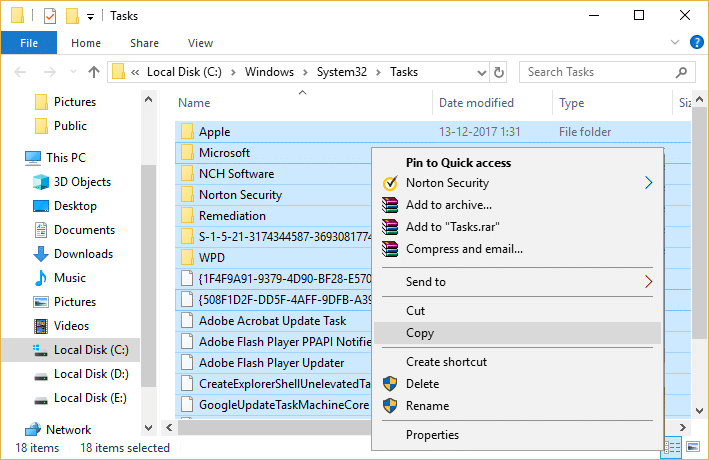Switch to large icons view button
709x460 pixels.
pos(691,448)
